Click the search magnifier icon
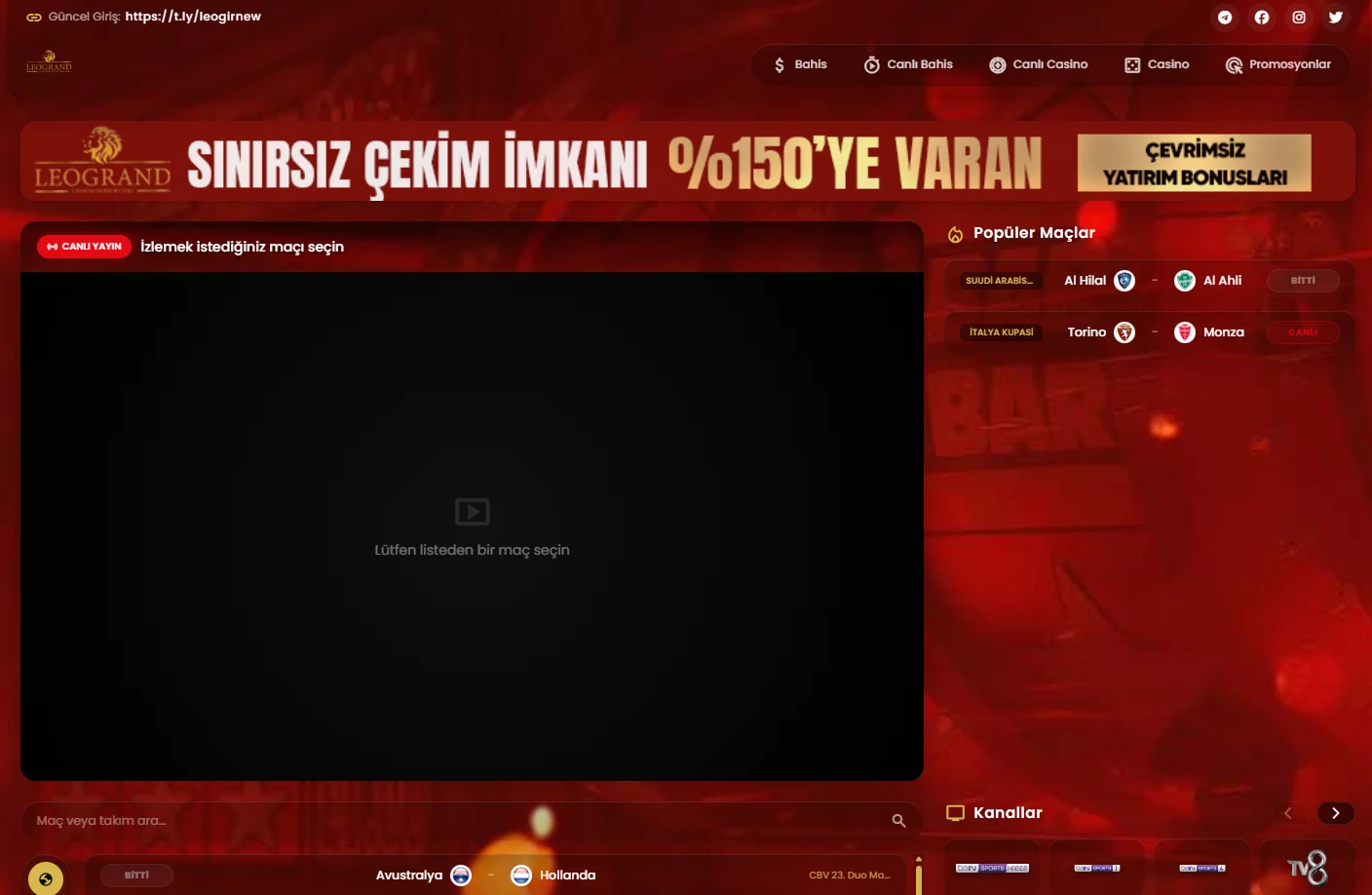 pyautogui.click(x=899, y=821)
